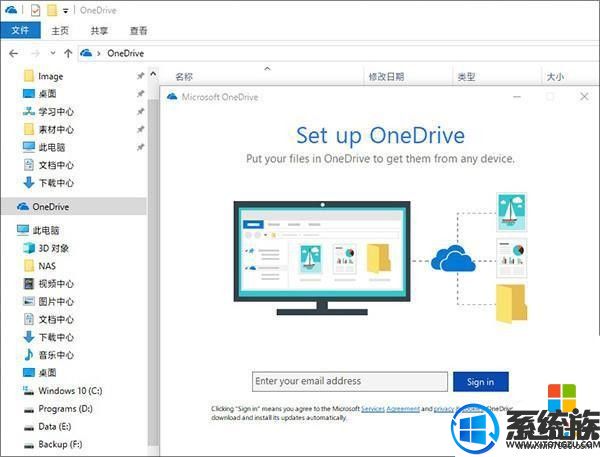Screen dimensions: 600x457
Task: Click the navigation pane scrollbar thumb
Action: [x=153, y=272]
